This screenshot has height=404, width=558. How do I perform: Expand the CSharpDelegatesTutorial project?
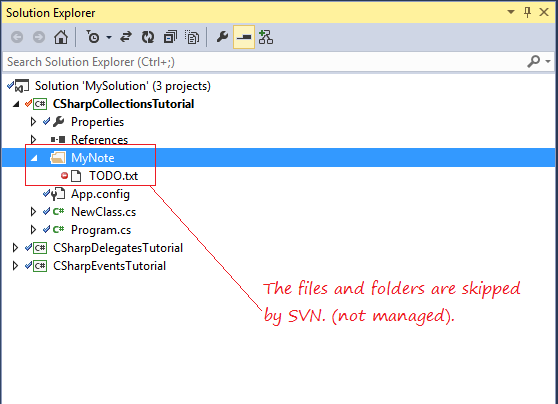point(15,248)
